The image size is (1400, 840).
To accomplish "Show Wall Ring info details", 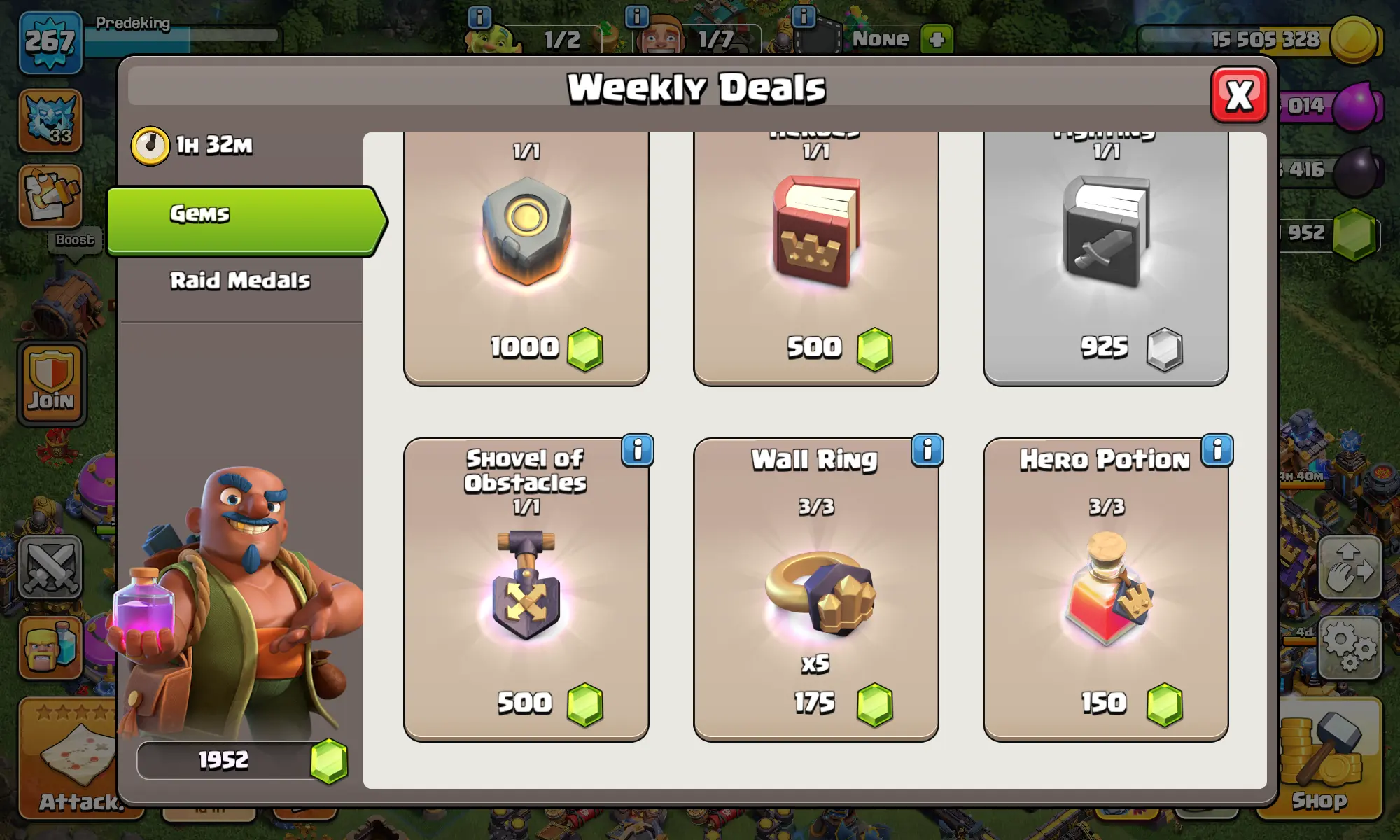I will coord(927,451).
